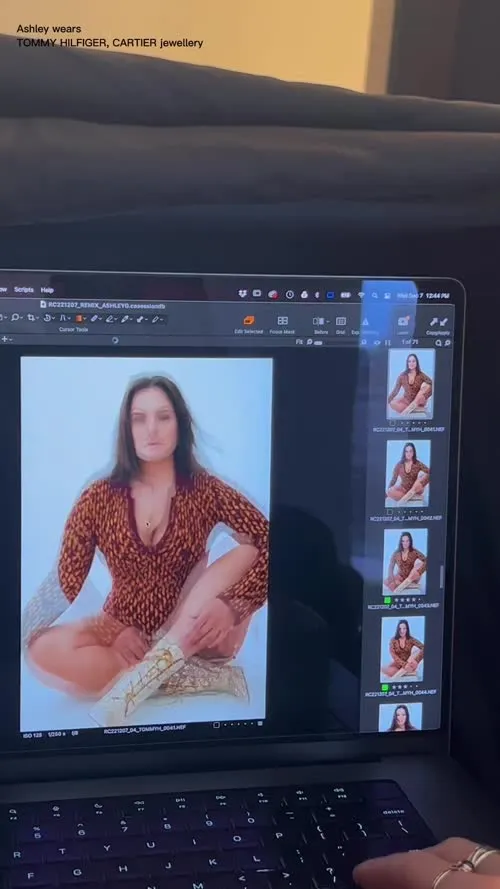This screenshot has width=500, height=889.
Task: Click the plus icon below the cursor tools
Action: pyautogui.click(x=4, y=338)
